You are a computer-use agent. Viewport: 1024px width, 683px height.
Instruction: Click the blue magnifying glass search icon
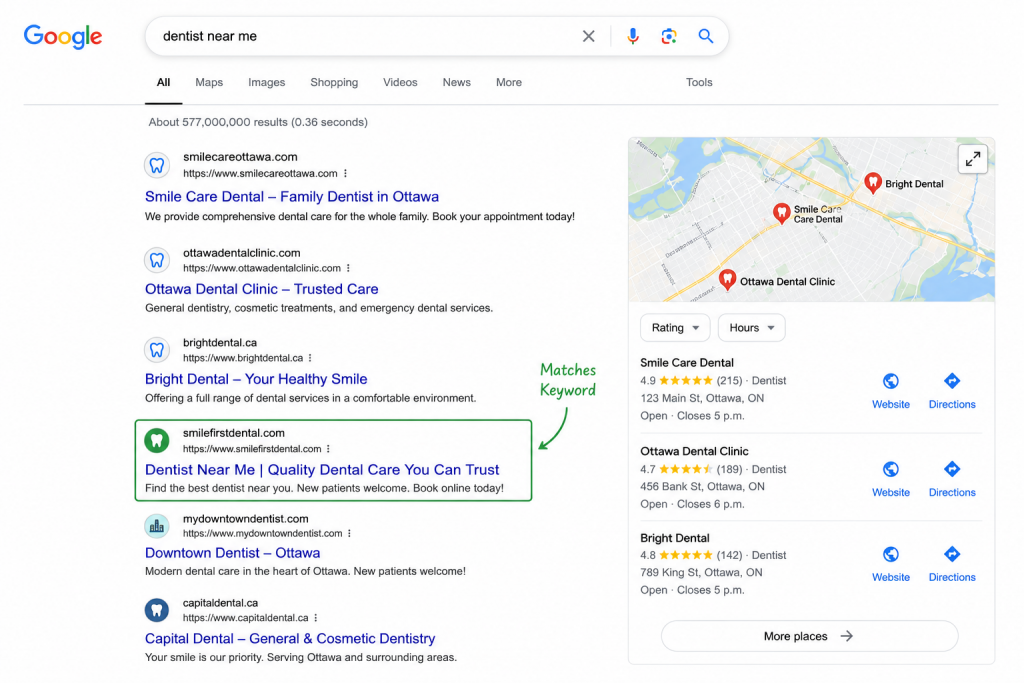(705, 36)
